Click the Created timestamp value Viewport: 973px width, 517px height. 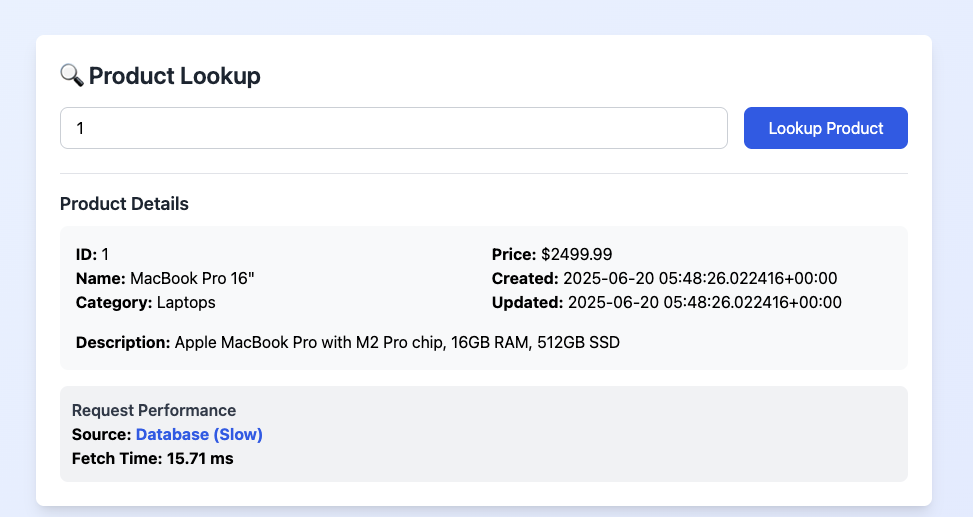(x=700, y=278)
